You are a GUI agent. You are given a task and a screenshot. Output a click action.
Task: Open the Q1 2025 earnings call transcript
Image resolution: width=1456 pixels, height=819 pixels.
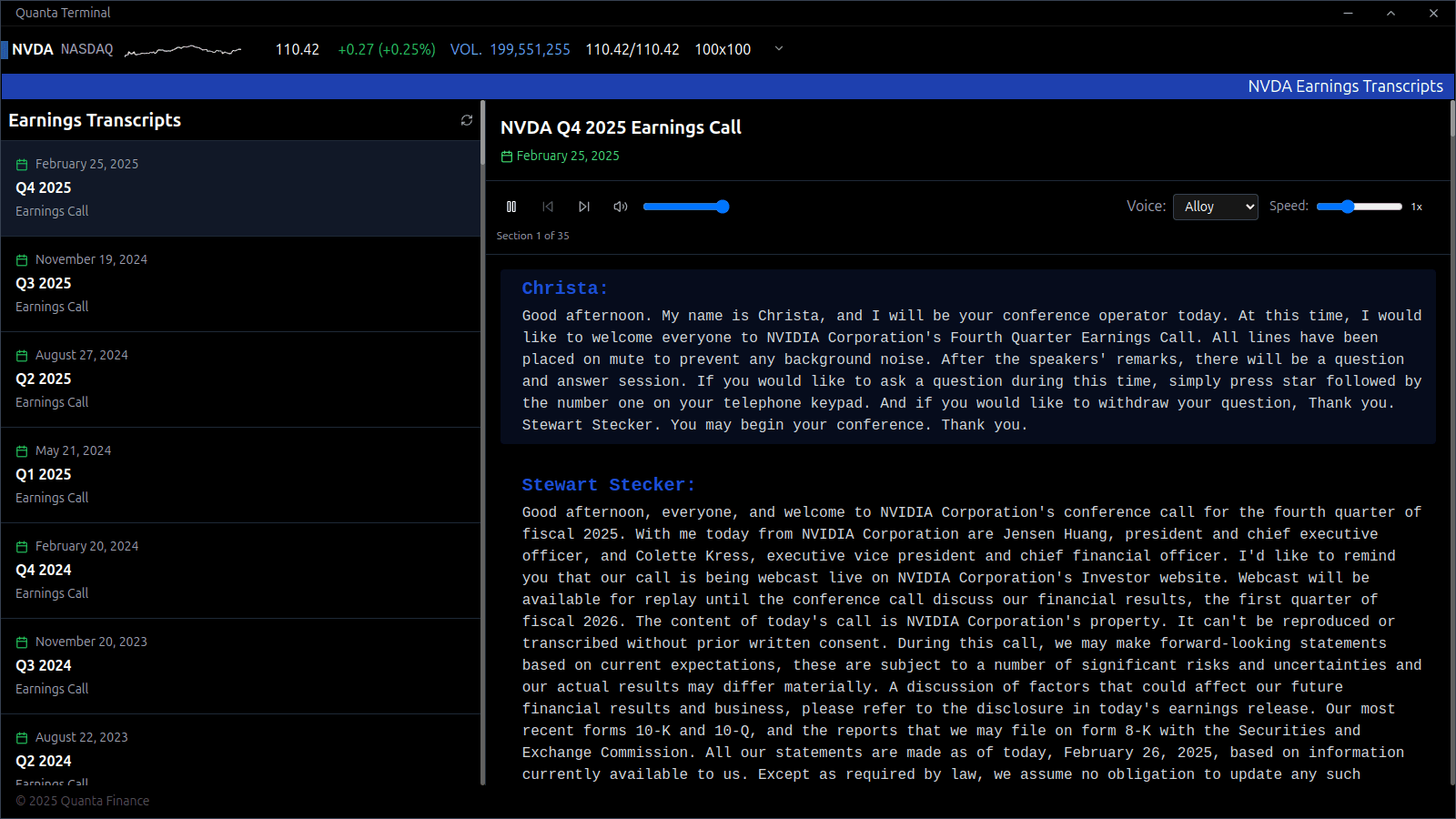tap(240, 475)
